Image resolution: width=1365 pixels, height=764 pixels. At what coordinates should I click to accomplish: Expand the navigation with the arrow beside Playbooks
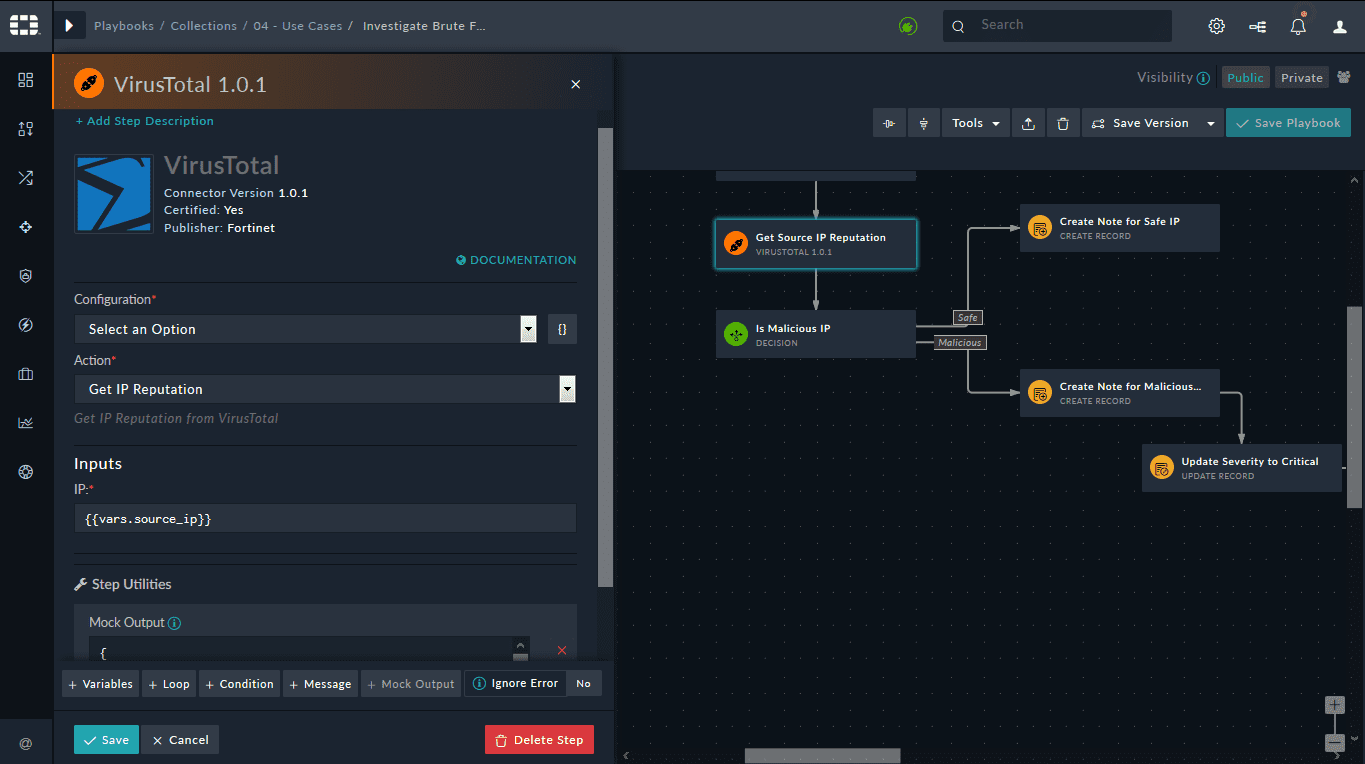(x=69, y=26)
